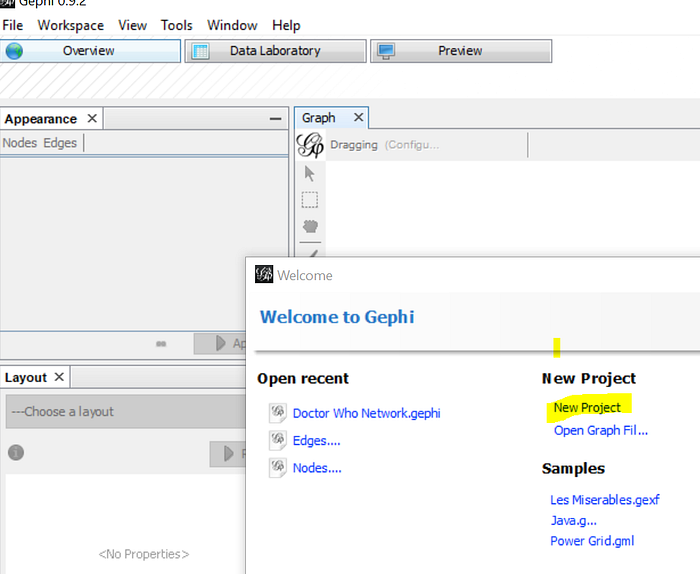Click the Gephi logo in Graph toolbar
This screenshot has width=700, height=574.
click(310, 145)
